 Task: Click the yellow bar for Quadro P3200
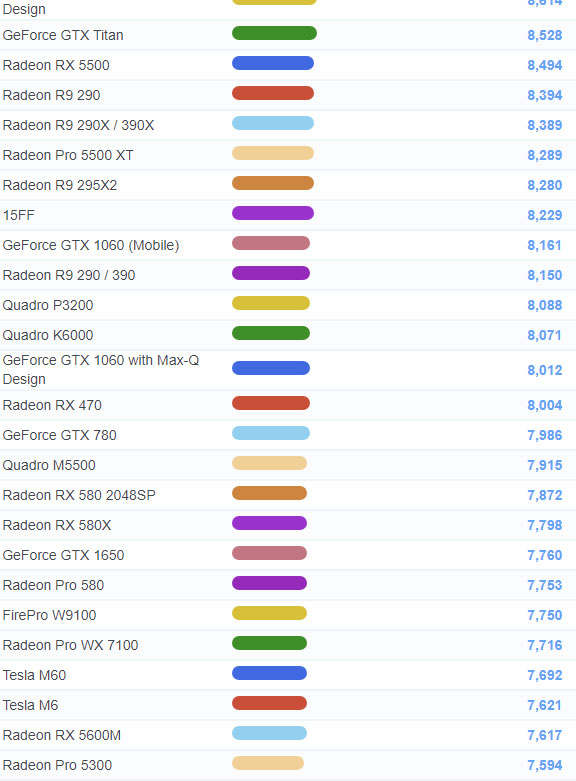pos(271,303)
